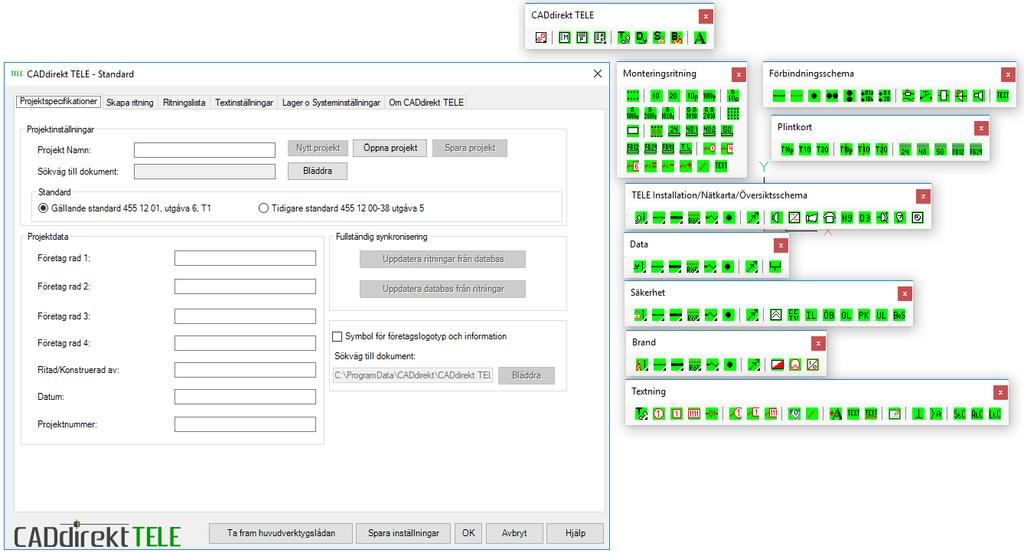Click the T telephone icon in CADdirekt TELE toolbar
The image size is (1024, 553).
624,38
